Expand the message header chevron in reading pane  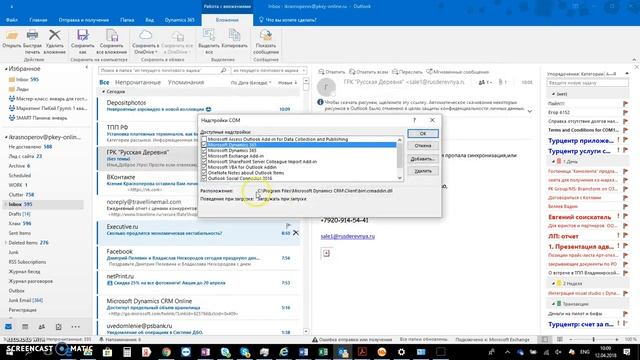coord(530,111)
